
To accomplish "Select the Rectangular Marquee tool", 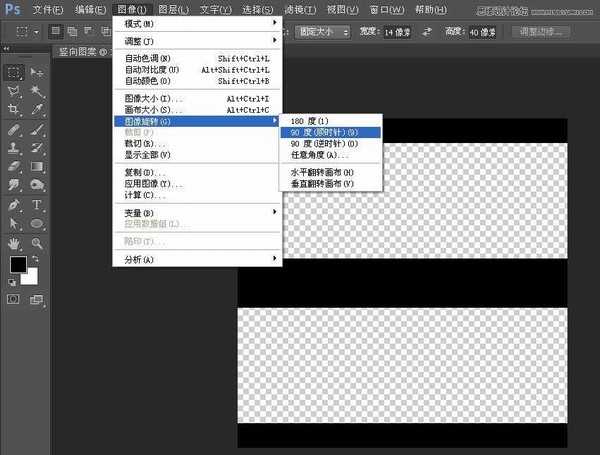I will (x=15, y=72).
